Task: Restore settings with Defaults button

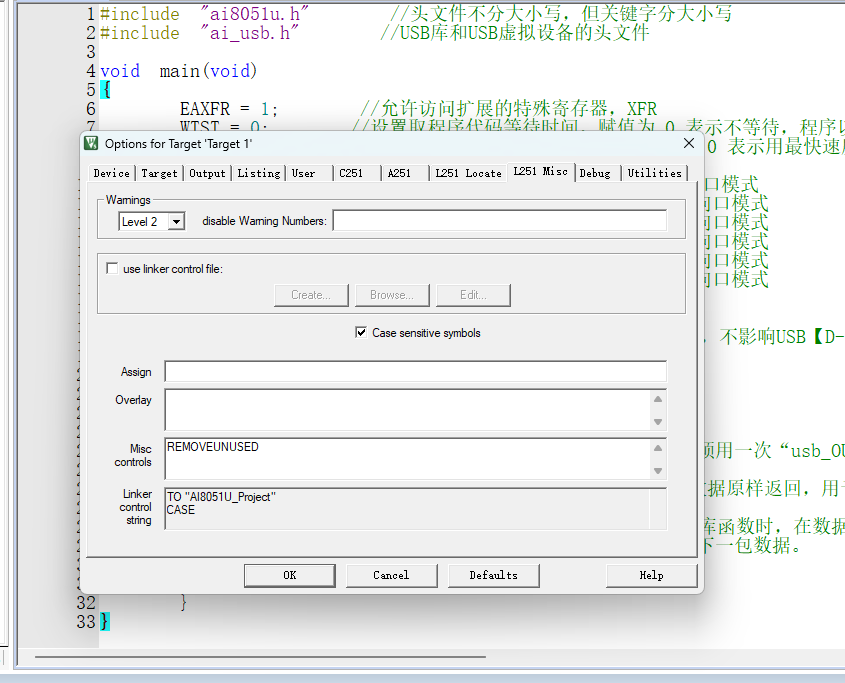Action: point(494,576)
